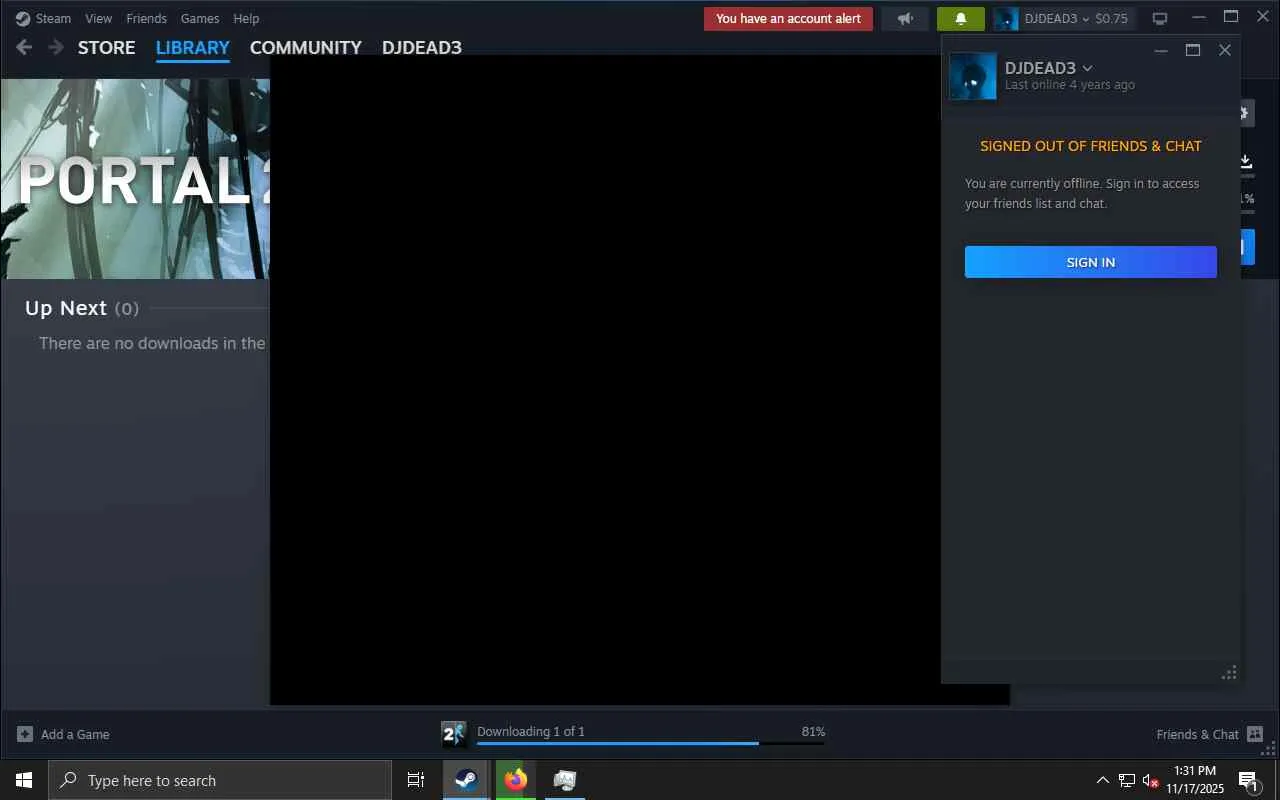The width and height of the screenshot is (1280, 800).
Task: Click the red account alert button
Action: pos(789,19)
